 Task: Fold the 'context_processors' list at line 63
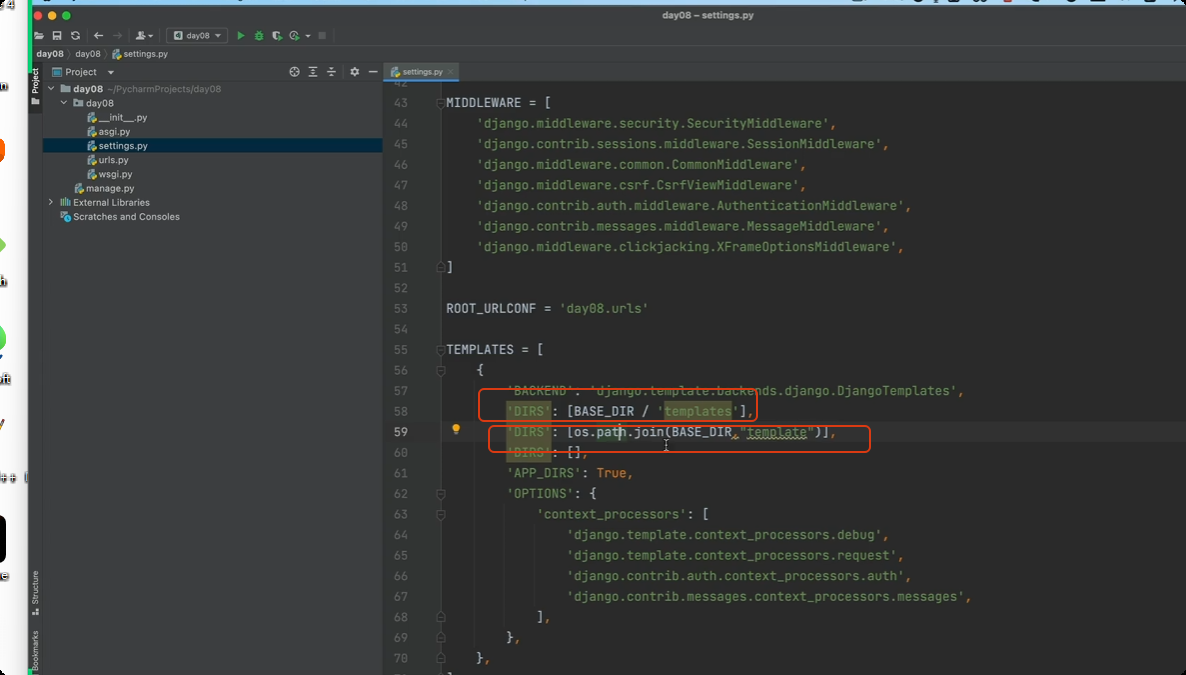click(x=440, y=514)
